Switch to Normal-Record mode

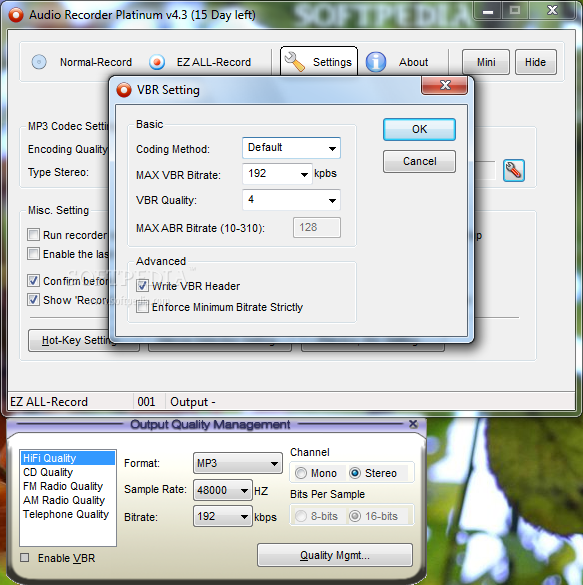click(x=96, y=62)
